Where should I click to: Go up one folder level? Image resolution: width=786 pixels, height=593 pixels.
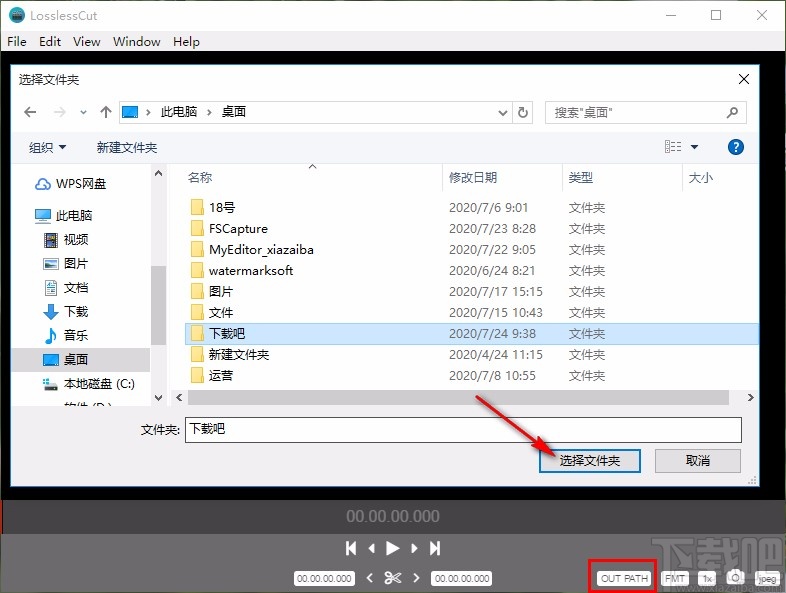(x=105, y=112)
